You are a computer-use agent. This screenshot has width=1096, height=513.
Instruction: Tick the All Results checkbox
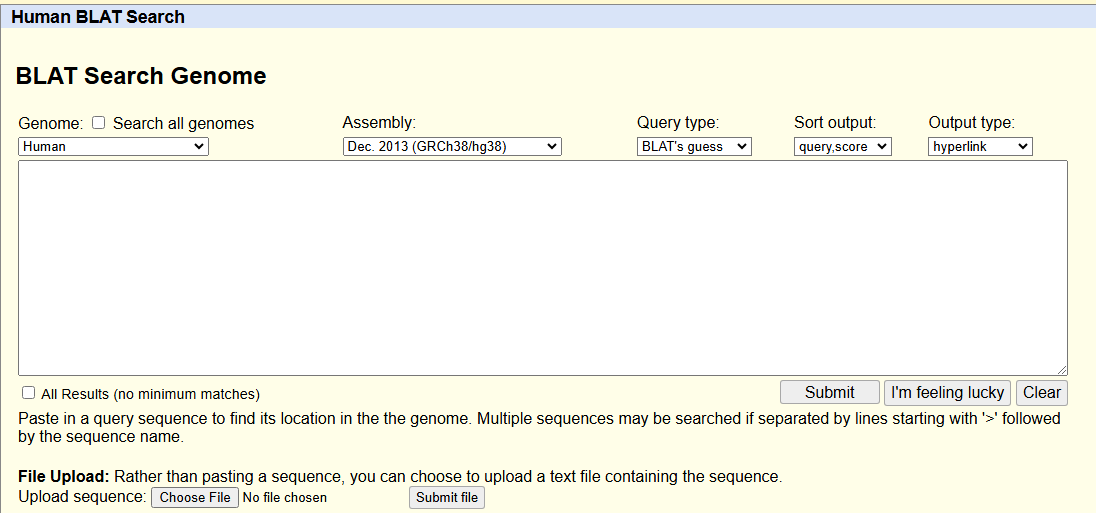(29, 393)
